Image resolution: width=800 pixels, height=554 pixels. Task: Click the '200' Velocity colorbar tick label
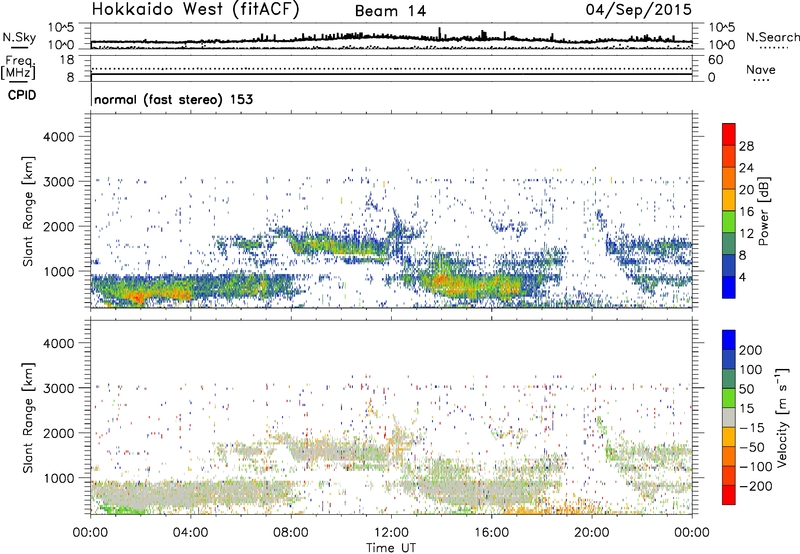click(x=751, y=350)
